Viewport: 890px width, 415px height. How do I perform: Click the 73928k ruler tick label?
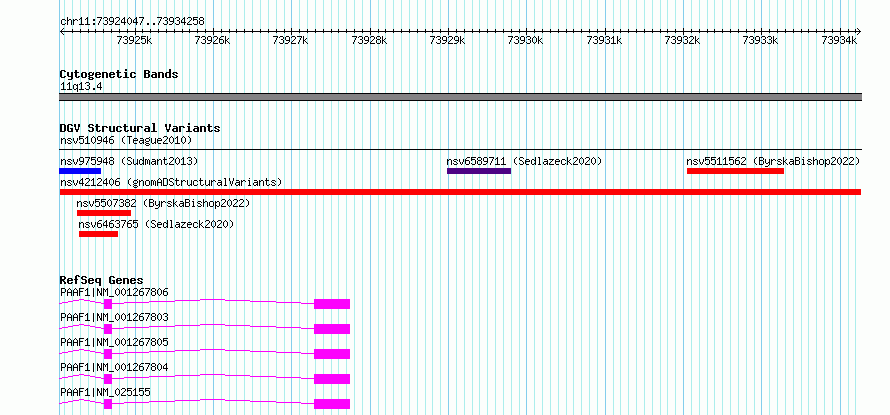click(370, 40)
